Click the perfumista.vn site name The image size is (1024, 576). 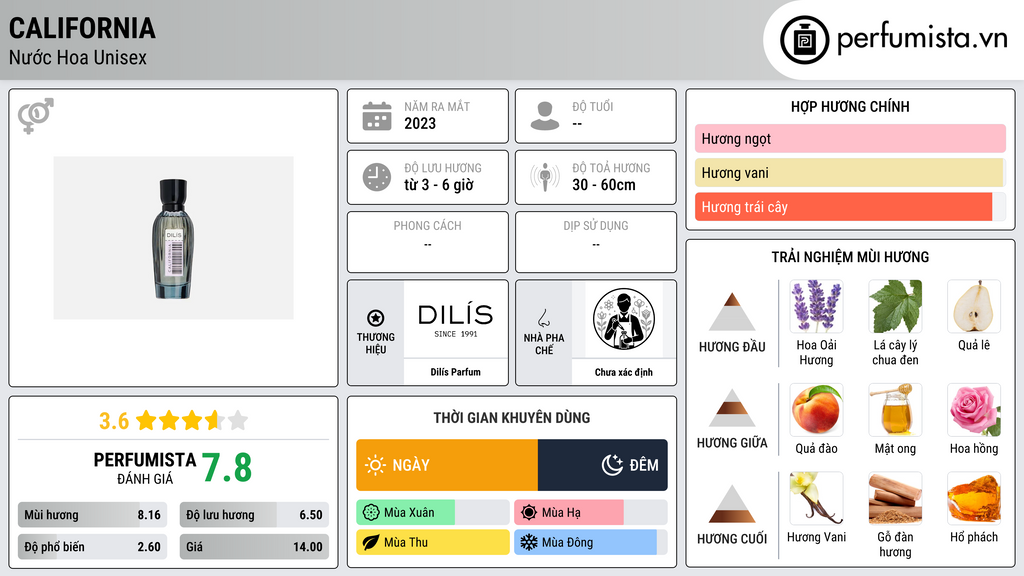921,39
